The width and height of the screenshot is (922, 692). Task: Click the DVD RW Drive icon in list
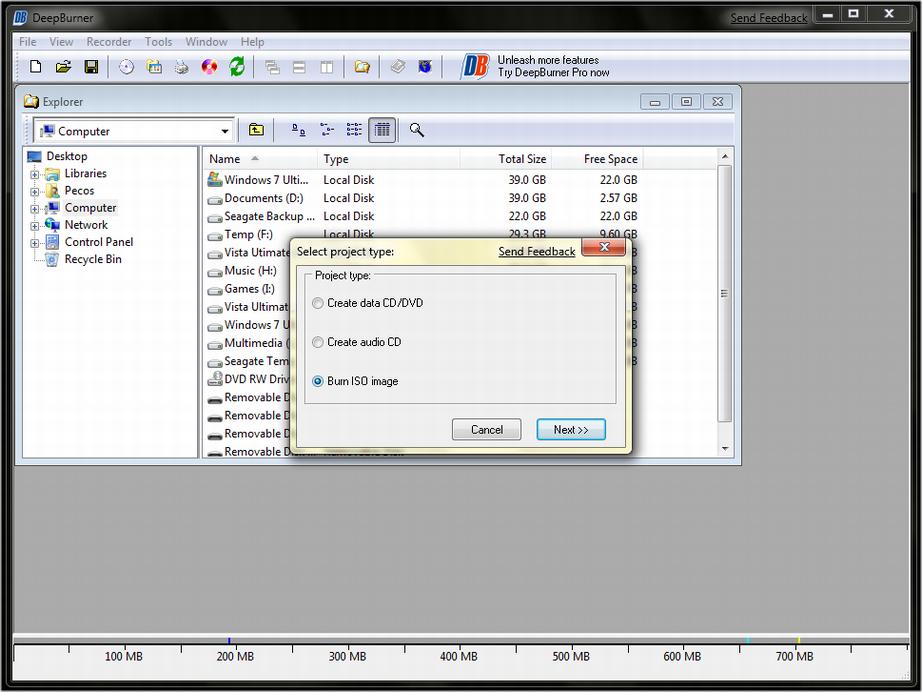[x=215, y=379]
